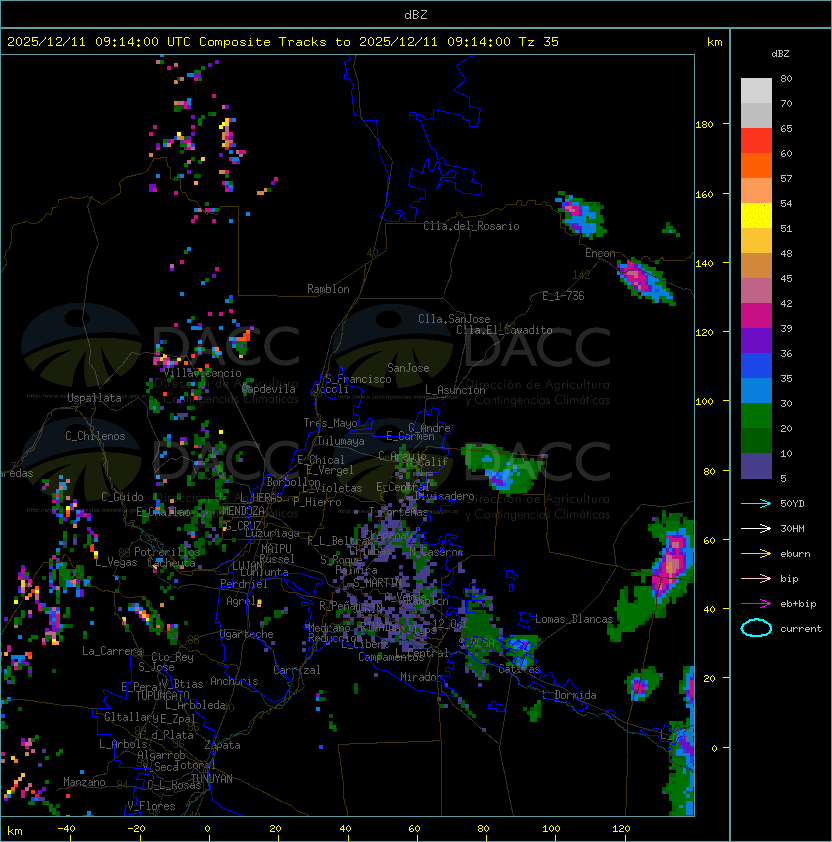Image resolution: width=832 pixels, height=842 pixels.
Task: Click the 60 dBZ orange swatch
Action: [x=756, y=165]
